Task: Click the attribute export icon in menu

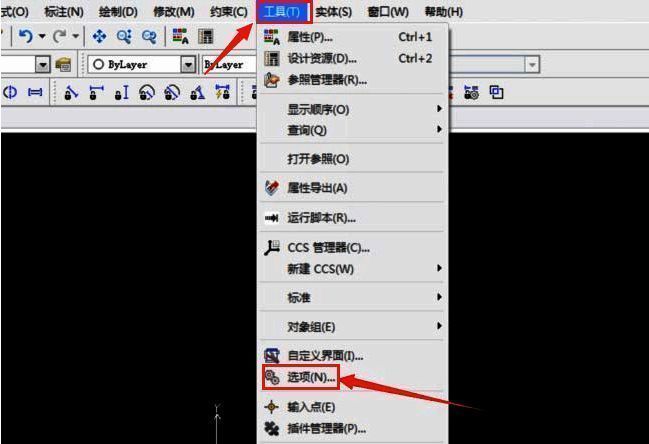Action: tap(272, 188)
